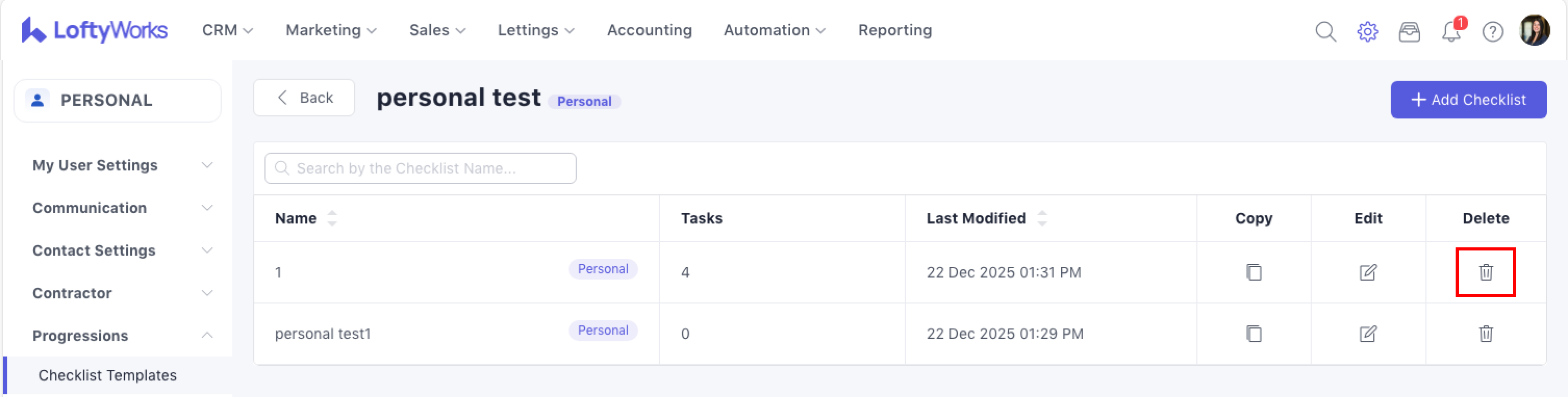Screen dimensions: 1568x397
Task: Click the search magnifier in header
Action: point(1325,31)
